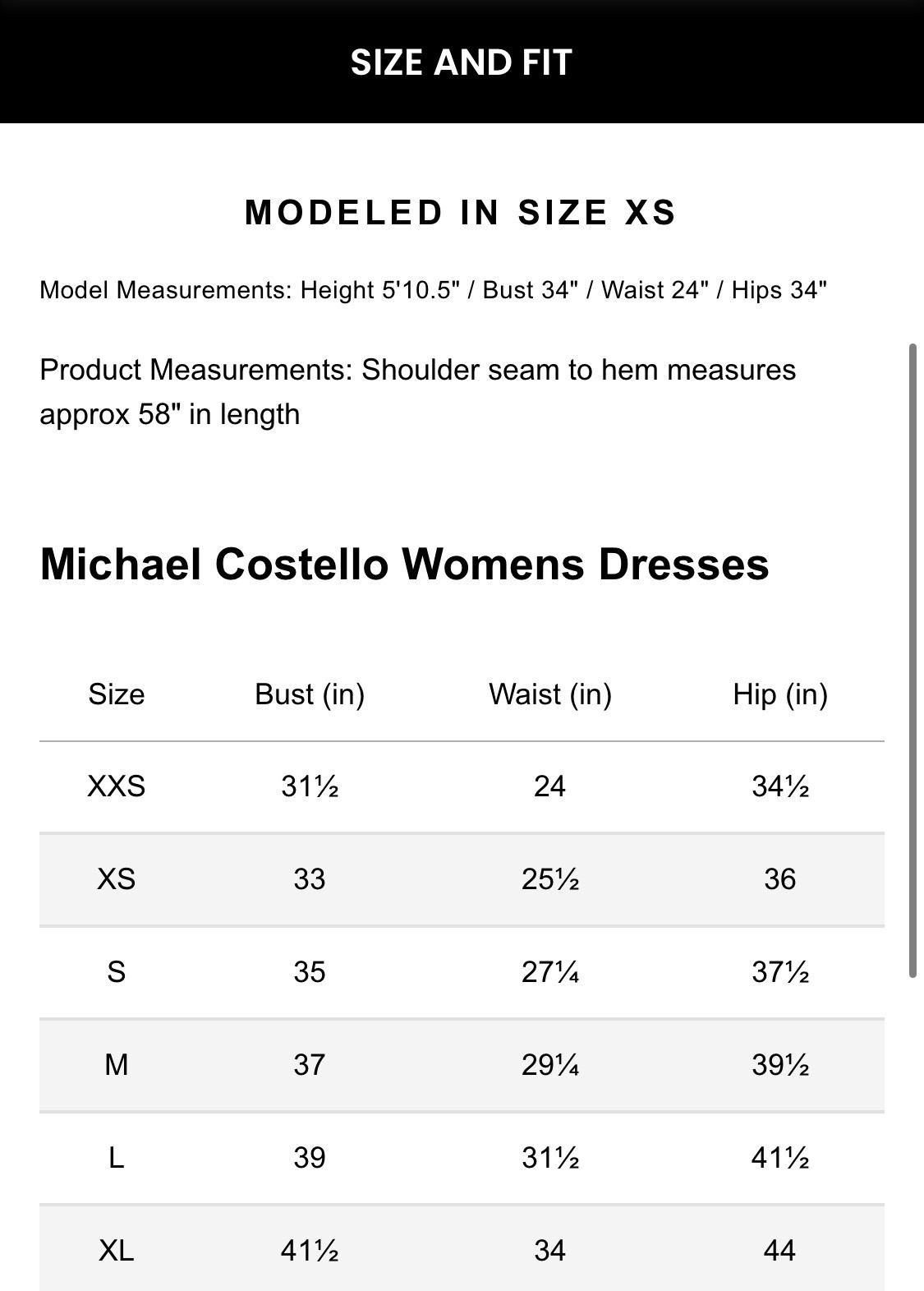Viewport: 924px width, 1291px height.
Task: Select the L size row label
Action: 117,1158
